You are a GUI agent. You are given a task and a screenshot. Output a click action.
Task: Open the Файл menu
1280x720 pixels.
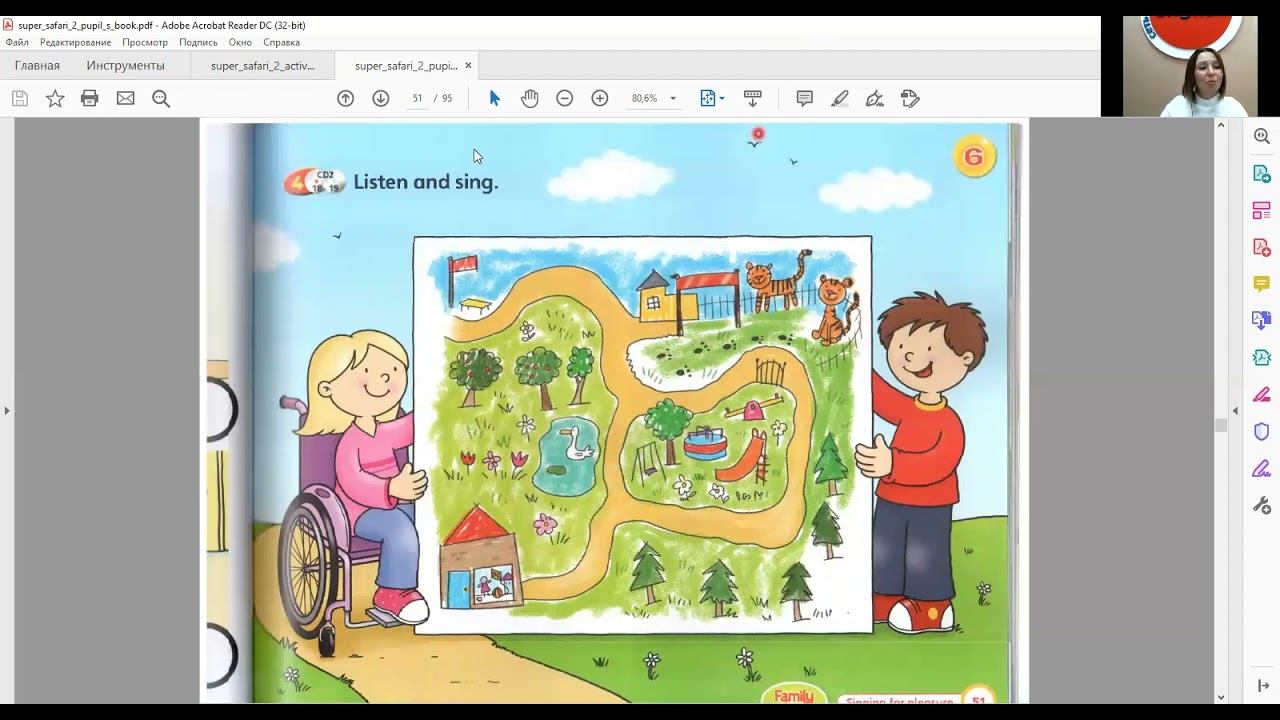click(x=17, y=42)
